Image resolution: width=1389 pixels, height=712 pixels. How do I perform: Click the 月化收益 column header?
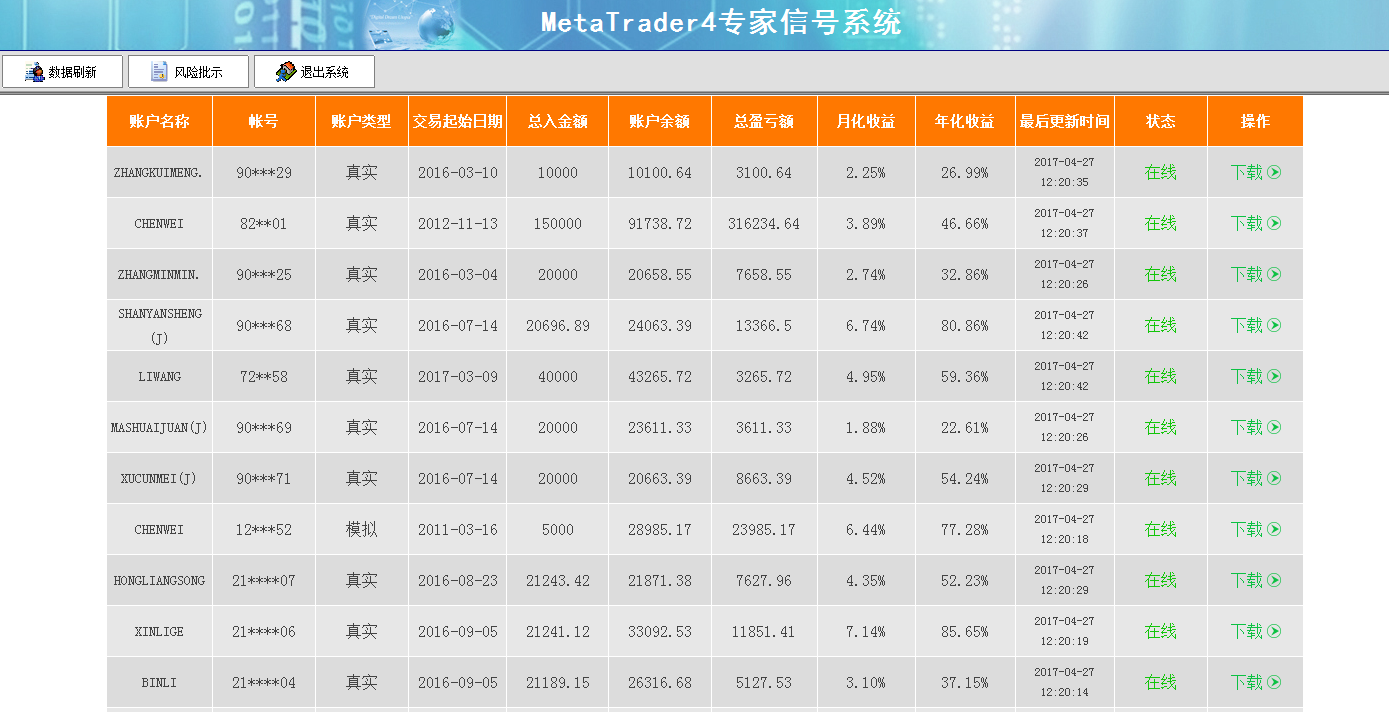866,121
